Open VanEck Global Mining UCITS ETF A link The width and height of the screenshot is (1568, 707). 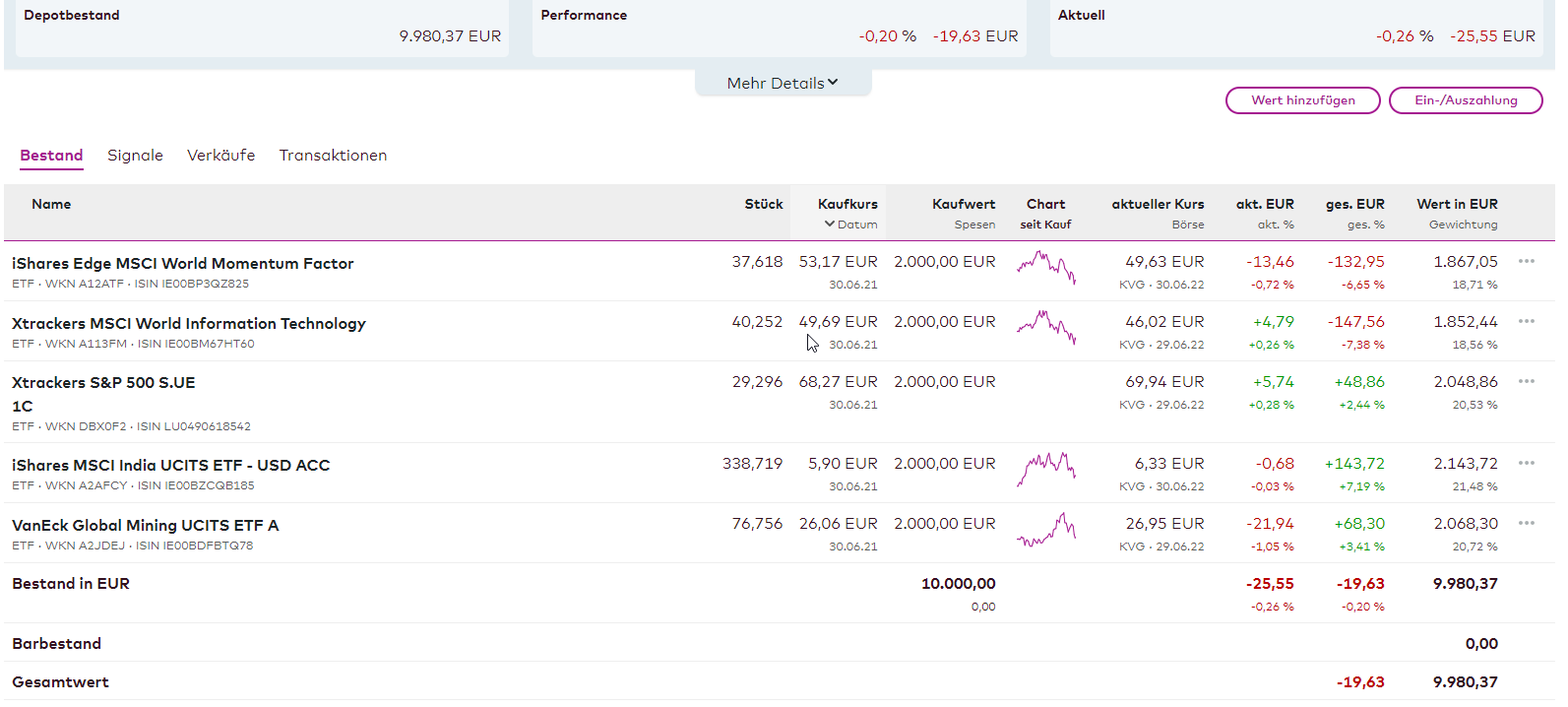[145, 526]
